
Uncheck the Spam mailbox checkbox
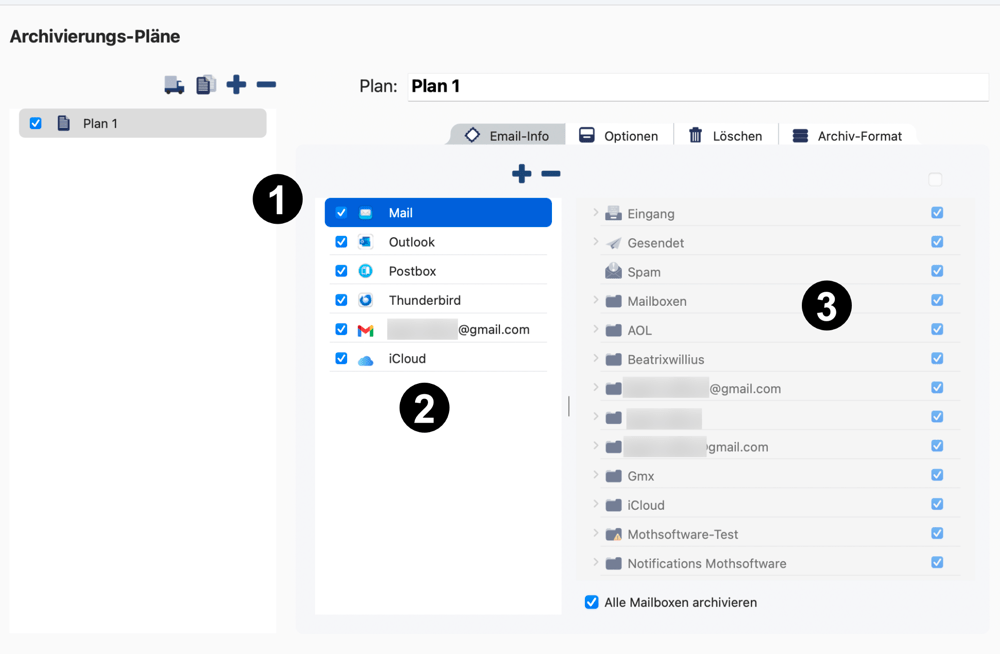point(937,271)
